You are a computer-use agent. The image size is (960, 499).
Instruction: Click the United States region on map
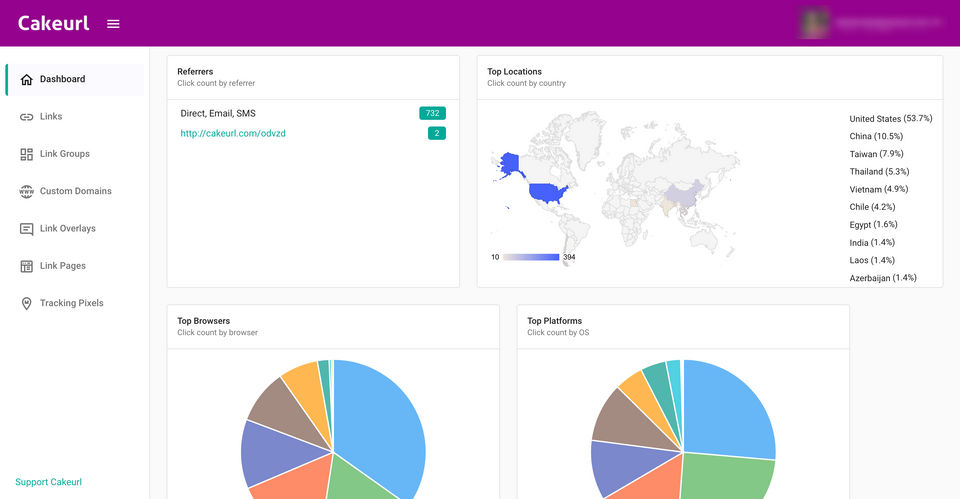pyautogui.click(x=547, y=193)
